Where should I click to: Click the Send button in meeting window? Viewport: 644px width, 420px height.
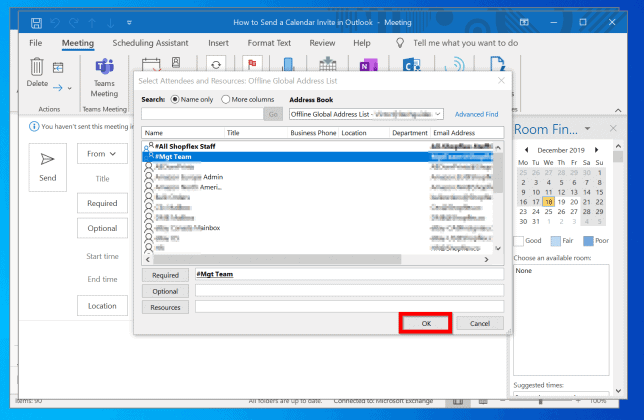point(48,167)
